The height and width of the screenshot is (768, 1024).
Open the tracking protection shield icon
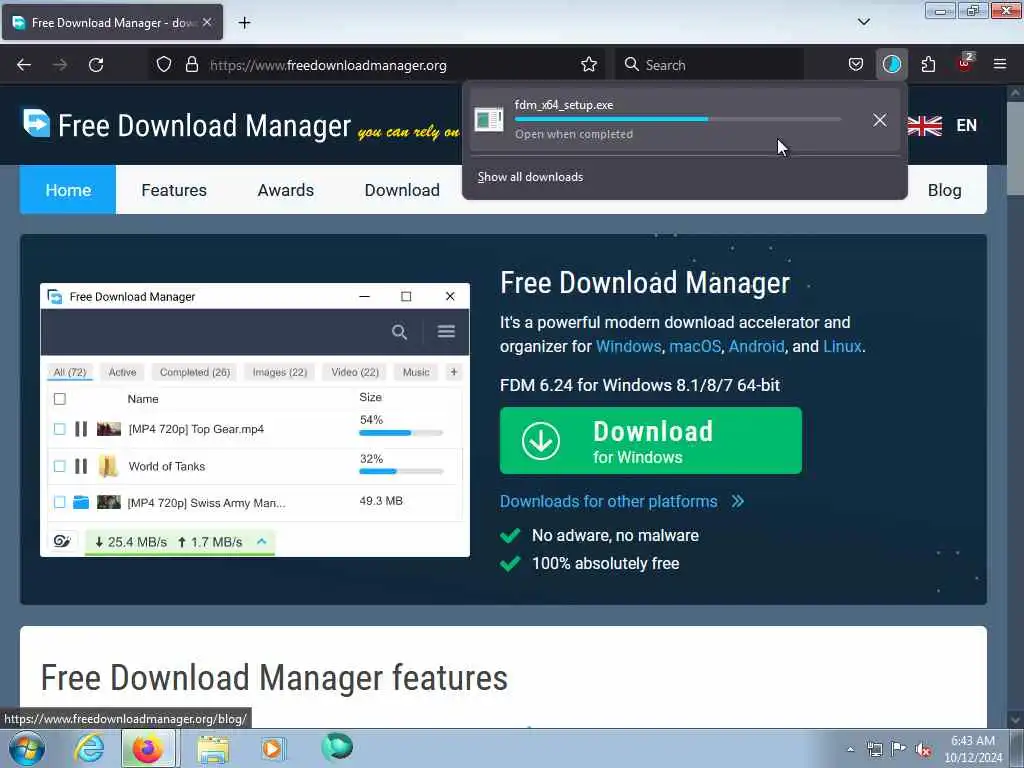[164, 65]
